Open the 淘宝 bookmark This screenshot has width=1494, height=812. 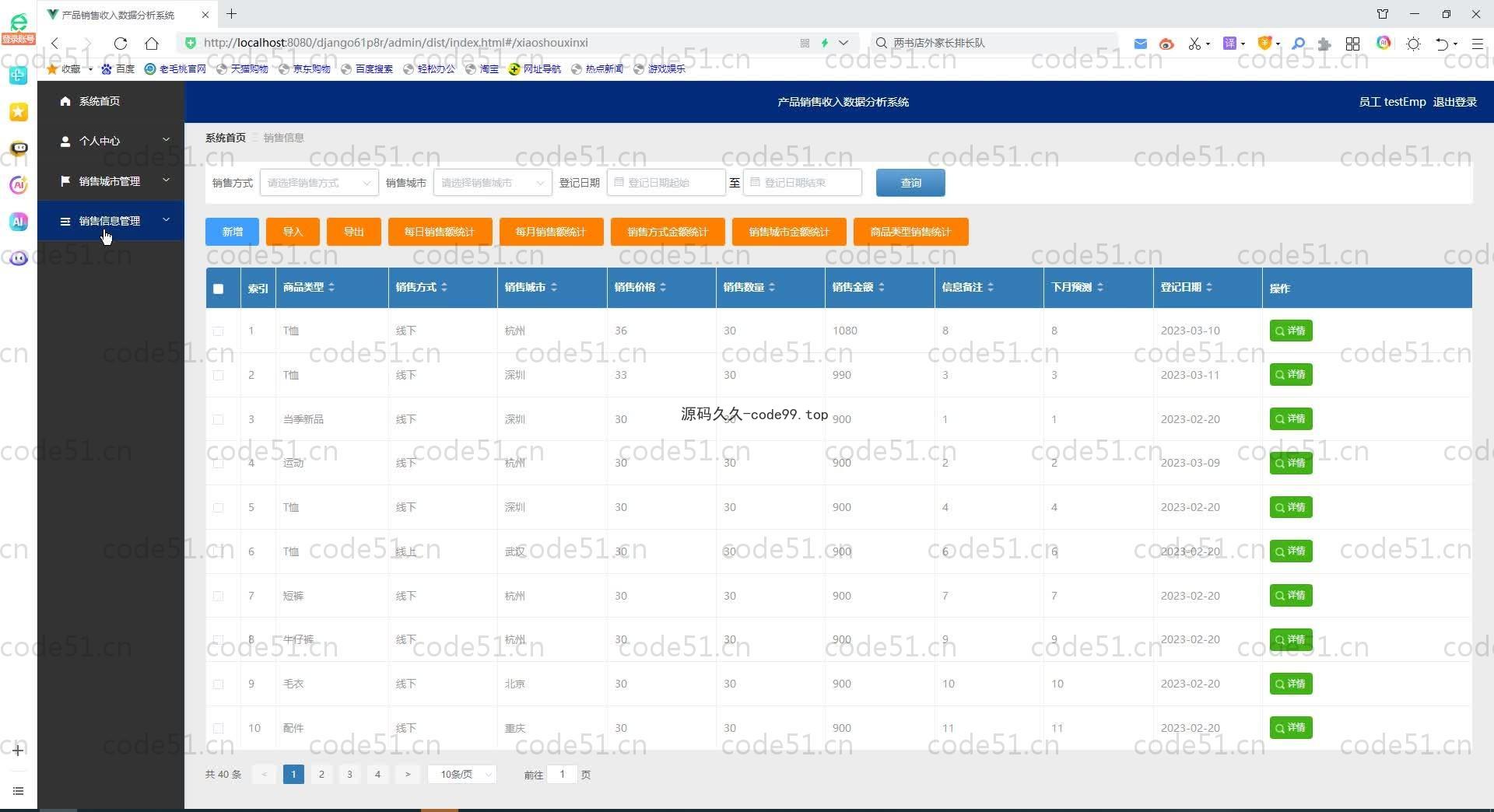[x=482, y=69]
